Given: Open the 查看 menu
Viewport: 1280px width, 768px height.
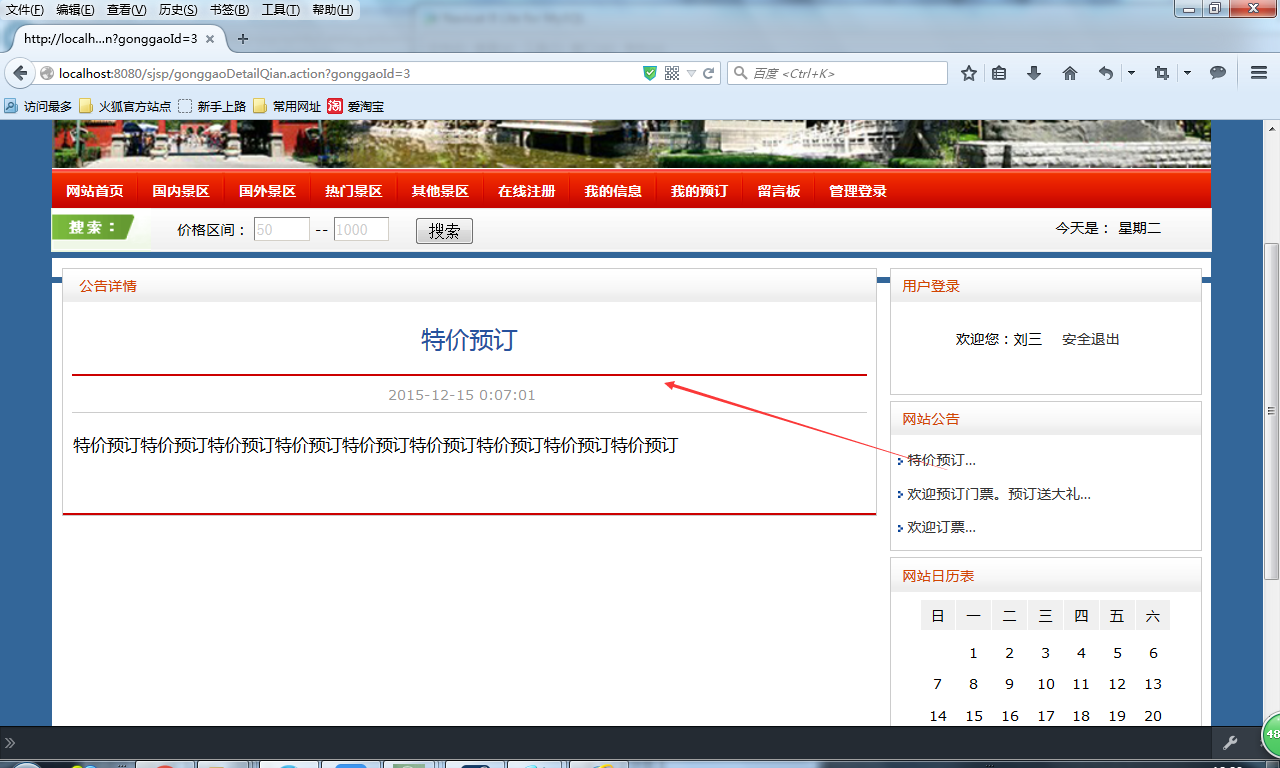Looking at the screenshot, I should 126,10.
